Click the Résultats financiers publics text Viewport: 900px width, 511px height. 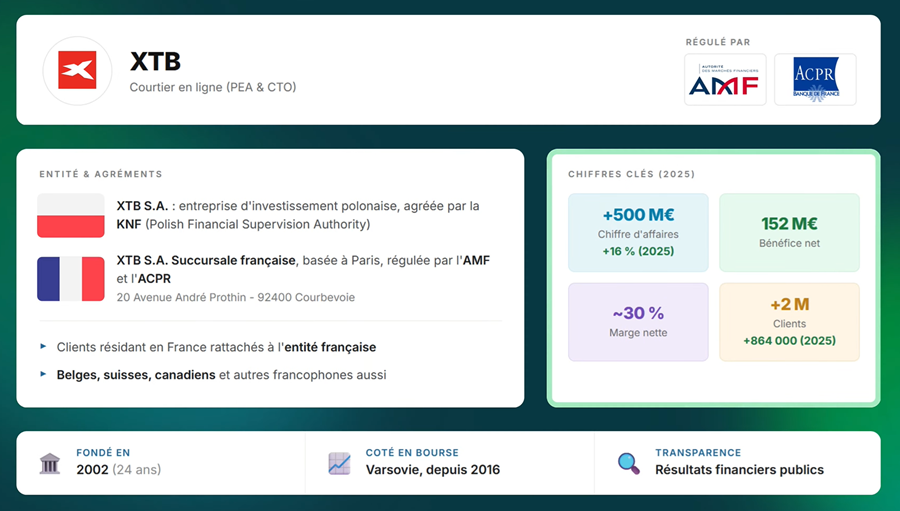point(739,470)
